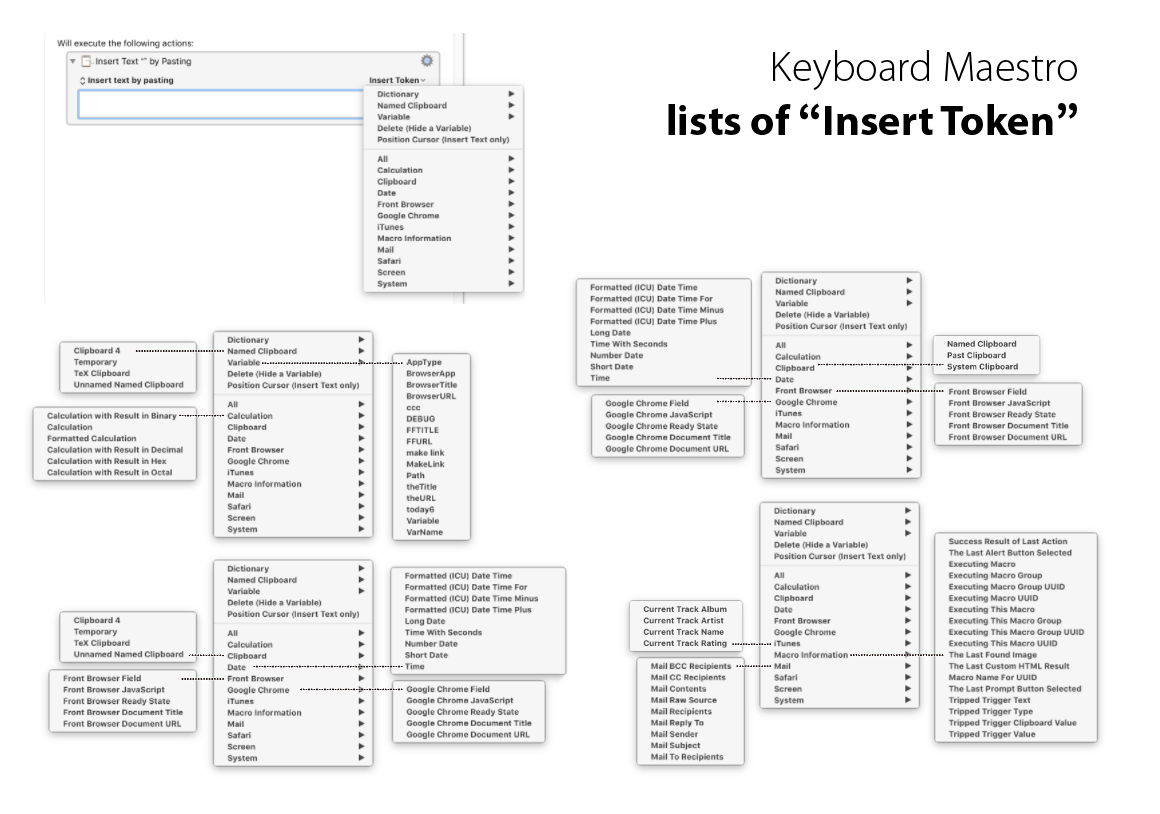Choose The Last Prompt Button Selected
The height and width of the screenshot is (814, 1160).
(x=1014, y=688)
